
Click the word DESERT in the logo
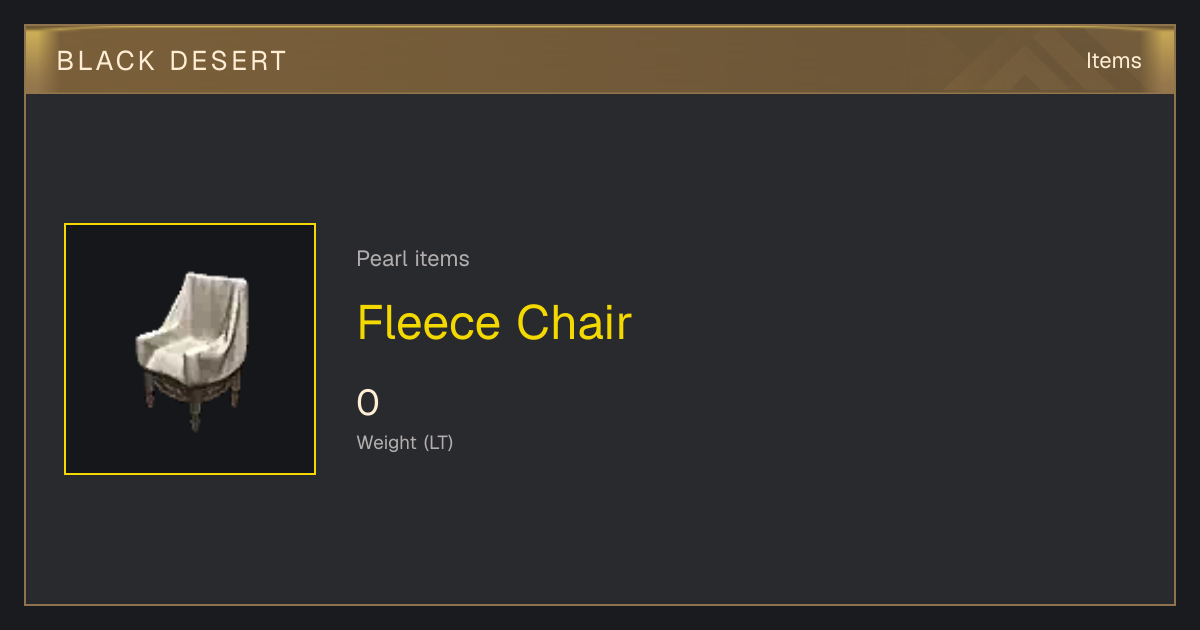[229, 61]
